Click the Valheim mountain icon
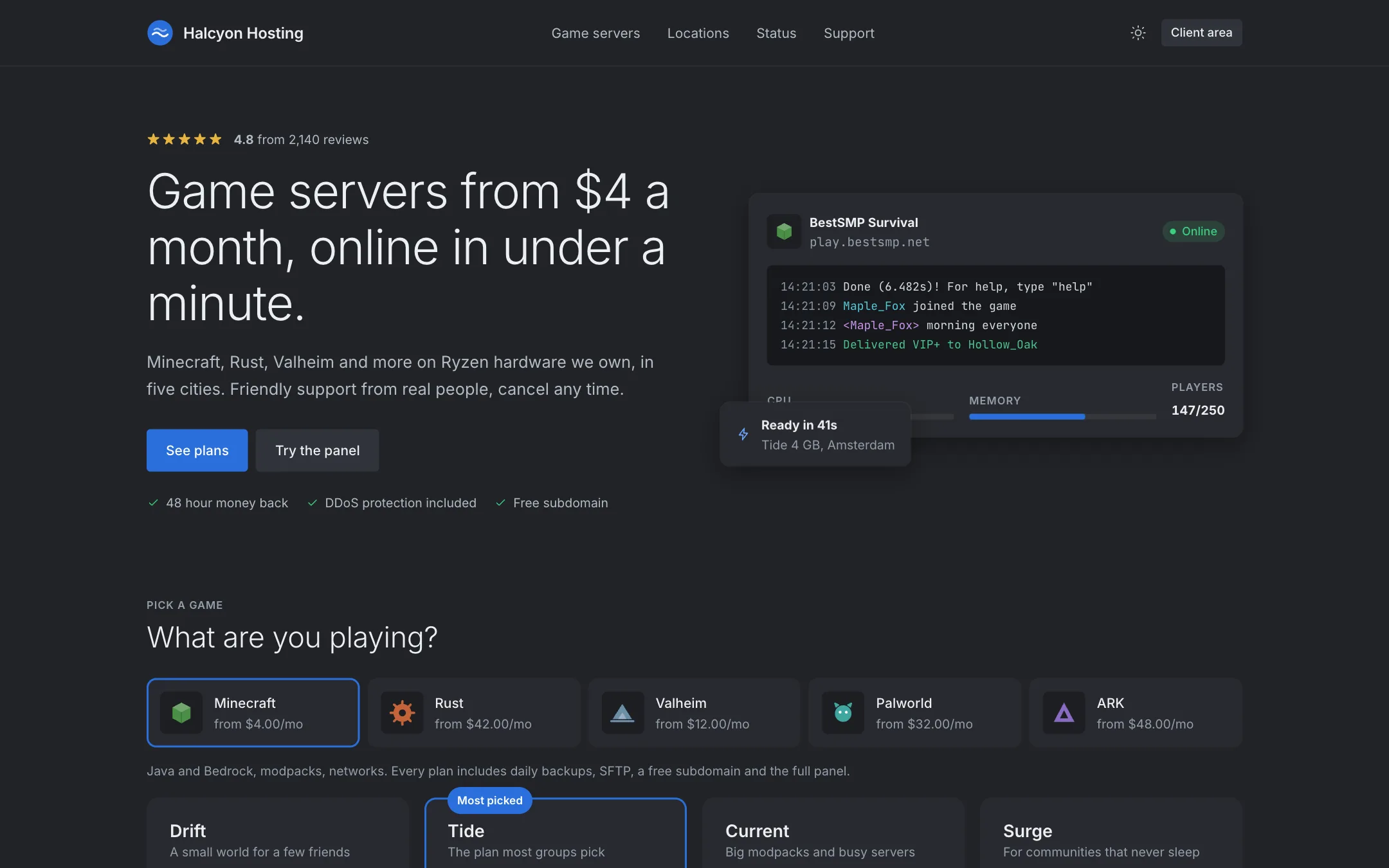This screenshot has height=868, width=1389. [x=622, y=712]
